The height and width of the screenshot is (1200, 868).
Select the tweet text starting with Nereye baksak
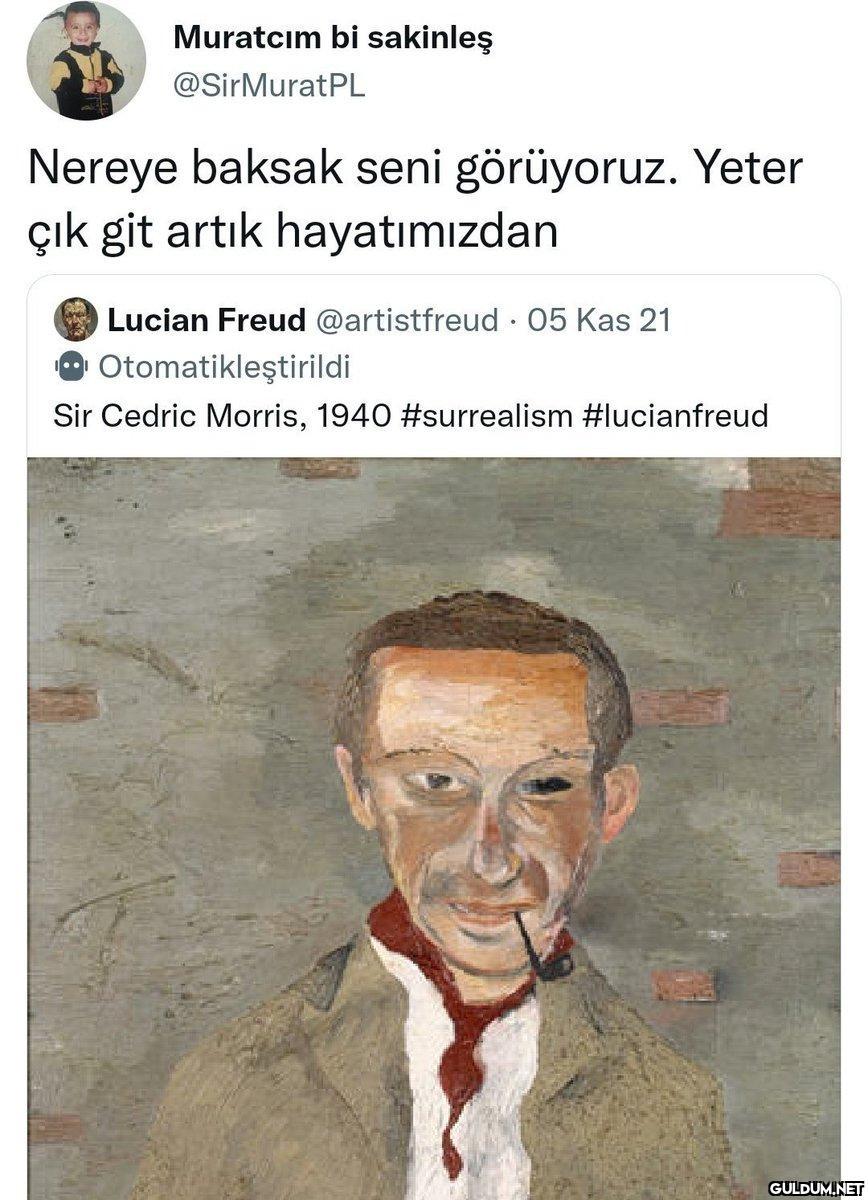[415, 199]
